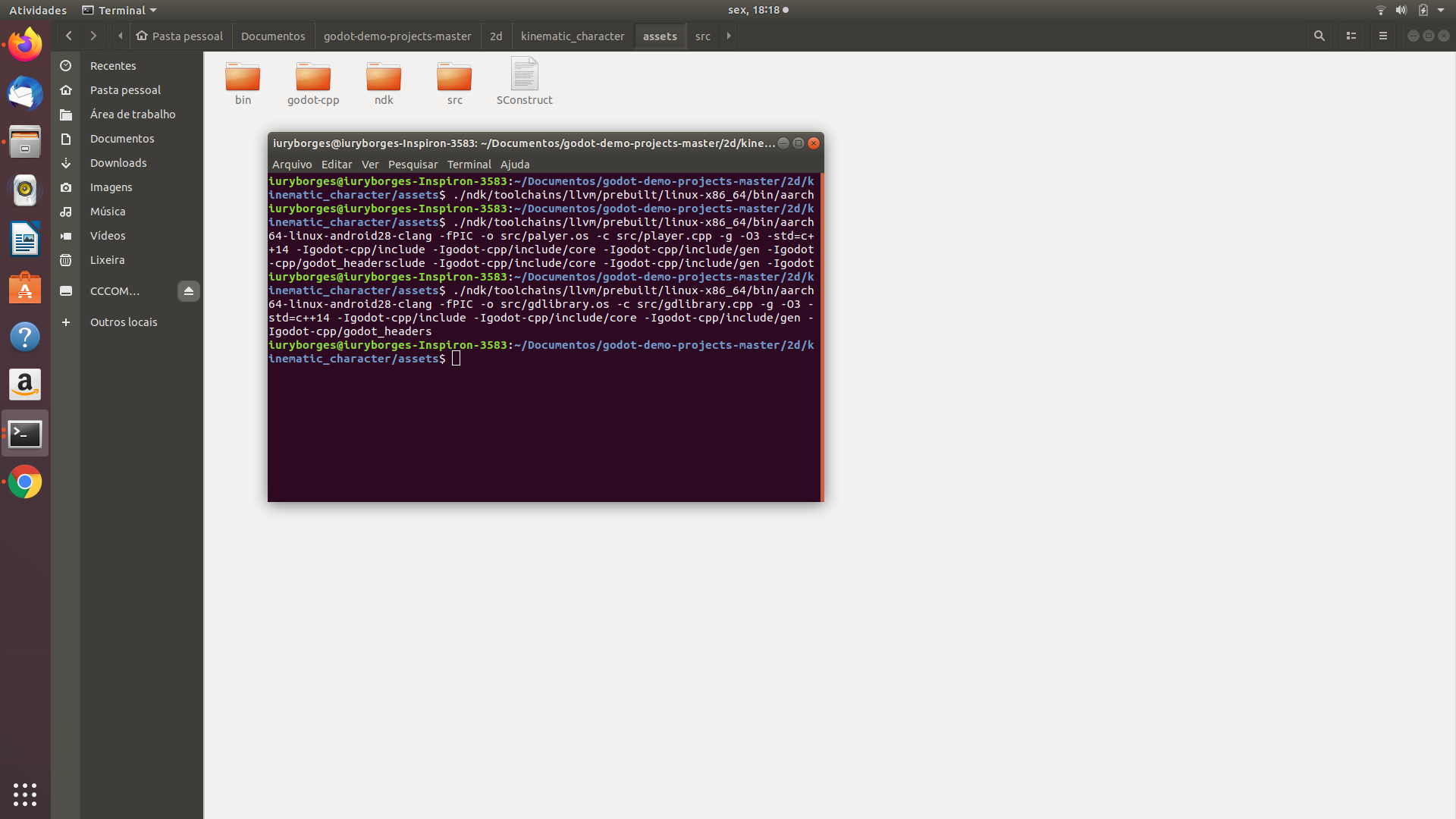Open the Terminal app menu in top bar
The width and height of the screenshot is (1456, 819).
click(x=119, y=10)
